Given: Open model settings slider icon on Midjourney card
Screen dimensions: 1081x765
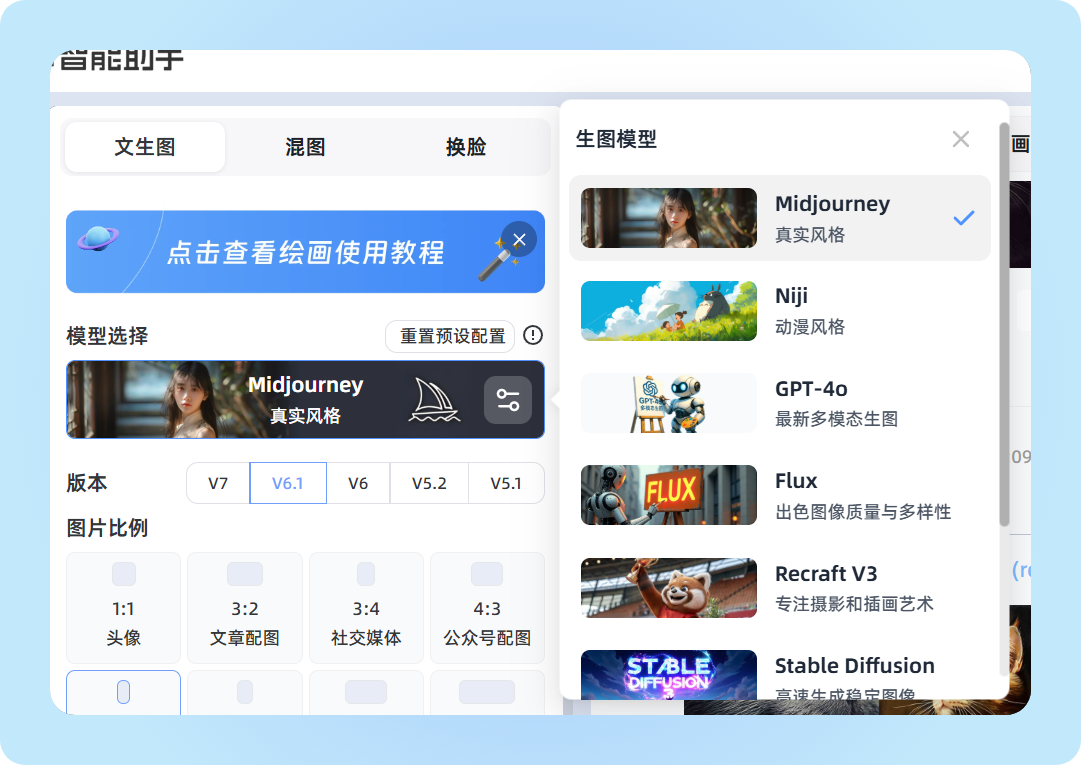Looking at the screenshot, I should tap(507, 400).
